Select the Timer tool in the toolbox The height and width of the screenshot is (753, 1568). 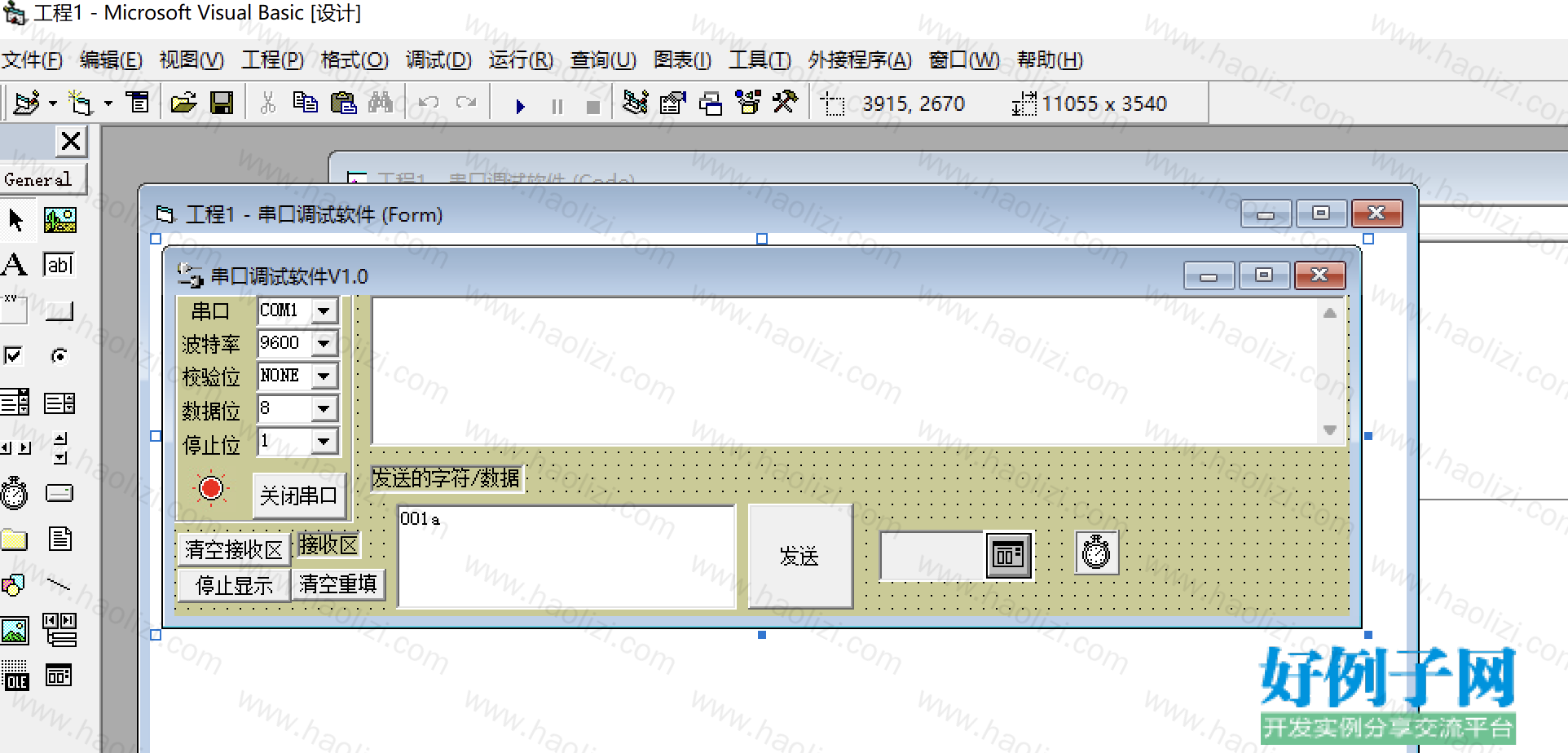(x=15, y=493)
